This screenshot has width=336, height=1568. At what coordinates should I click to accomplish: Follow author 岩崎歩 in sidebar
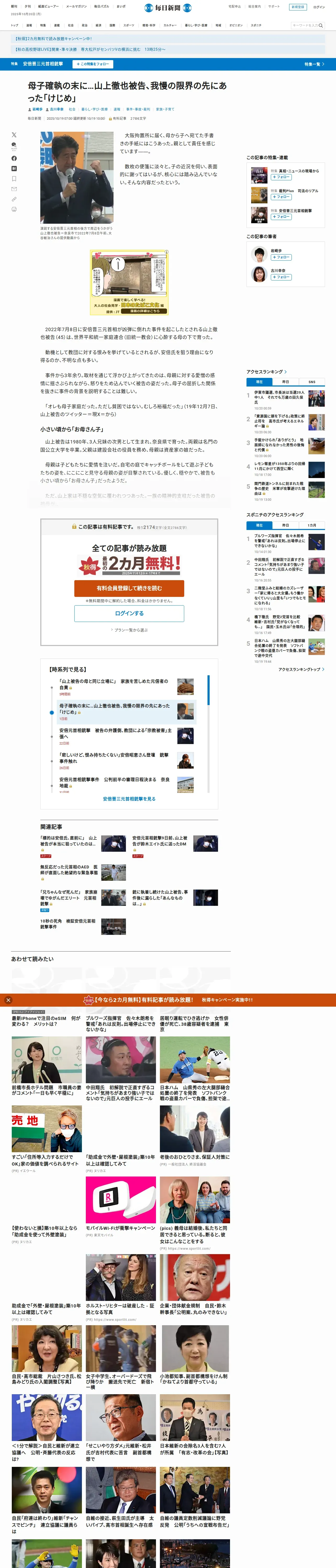pos(281,257)
